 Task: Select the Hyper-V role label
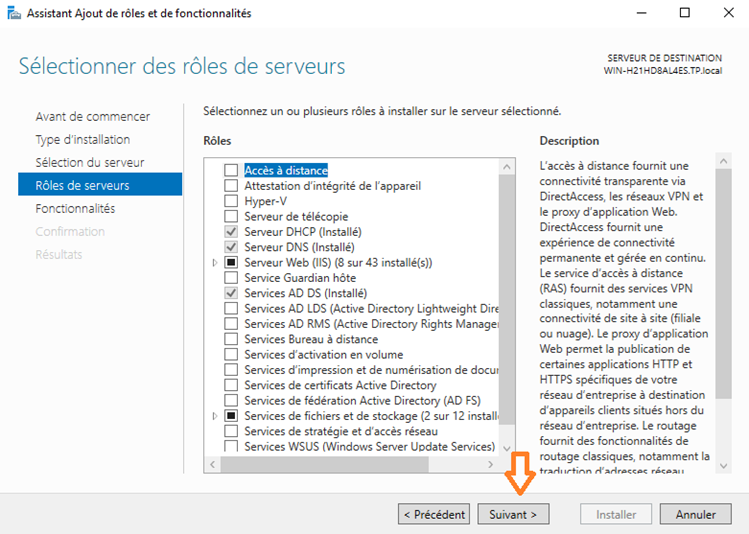[266, 201]
